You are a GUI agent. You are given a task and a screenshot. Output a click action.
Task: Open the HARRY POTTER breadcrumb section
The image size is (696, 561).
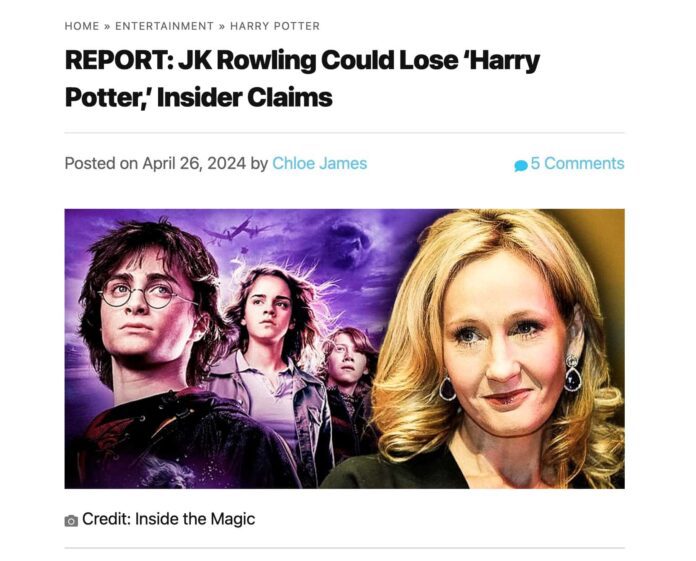click(x=275, y=26)
